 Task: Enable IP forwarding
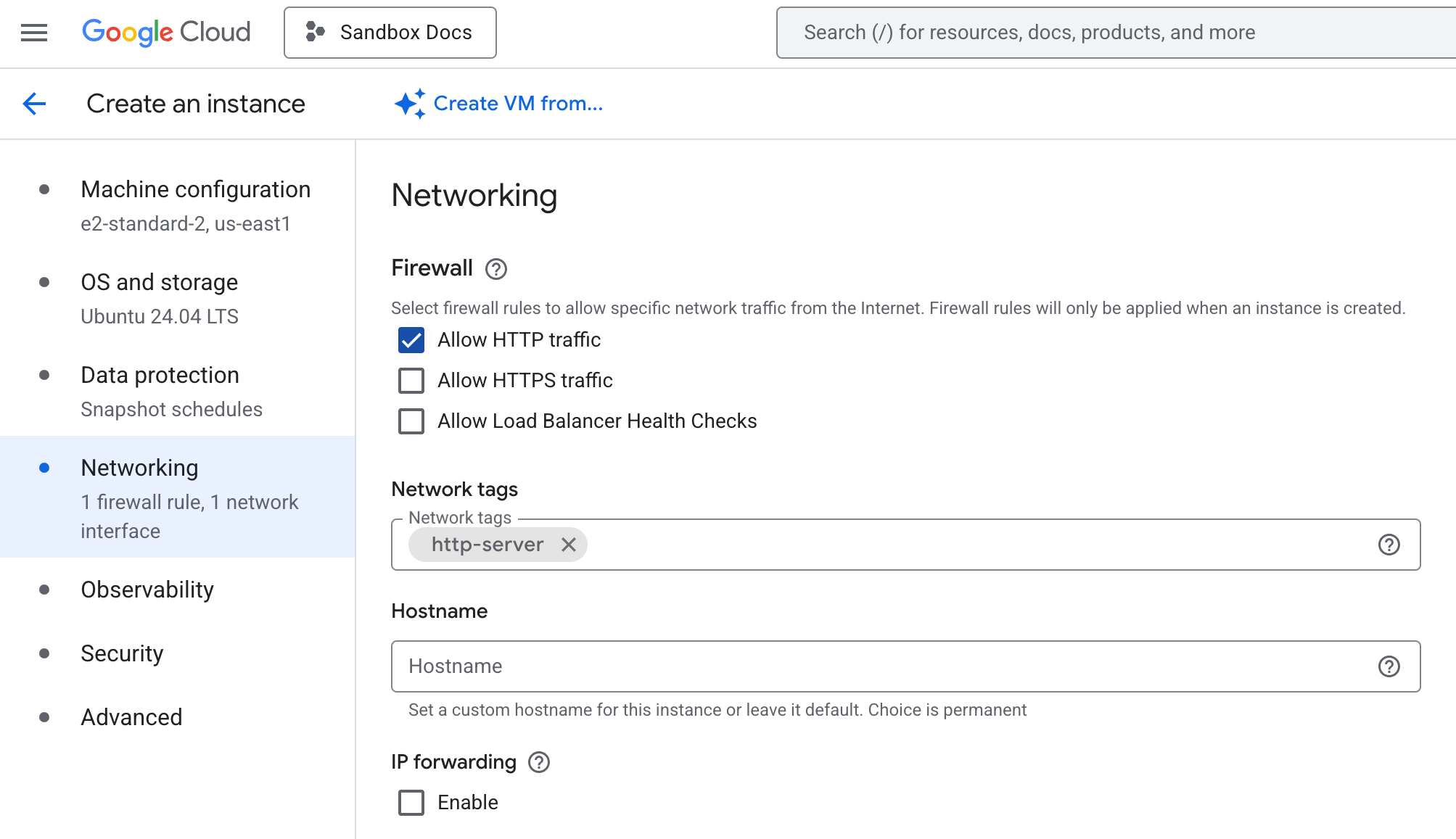(411, 802)
